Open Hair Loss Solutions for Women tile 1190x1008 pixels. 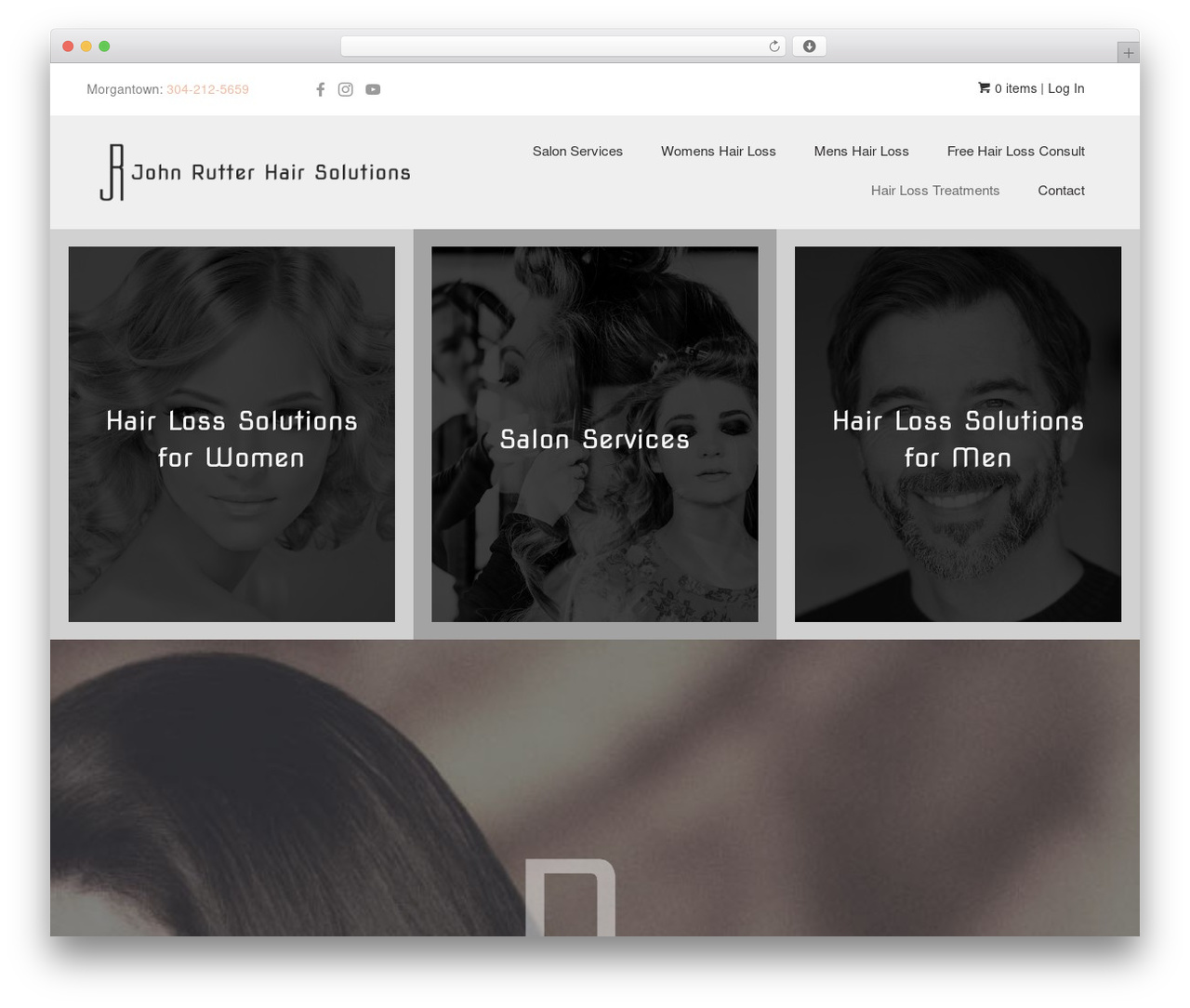231,434
